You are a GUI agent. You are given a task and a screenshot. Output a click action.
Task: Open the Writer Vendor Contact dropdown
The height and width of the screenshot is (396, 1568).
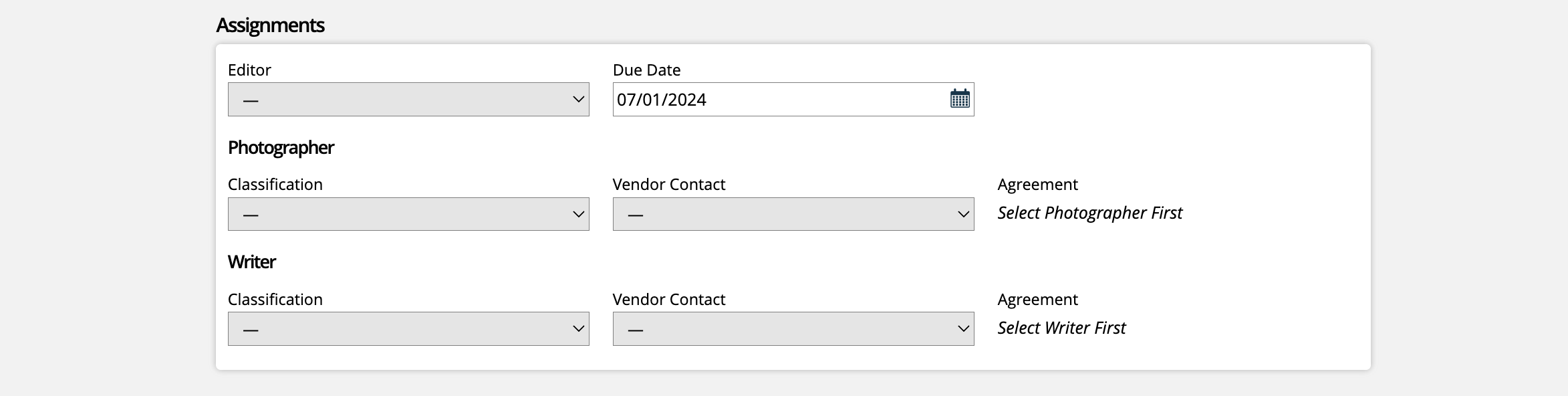tap(793, 328)
